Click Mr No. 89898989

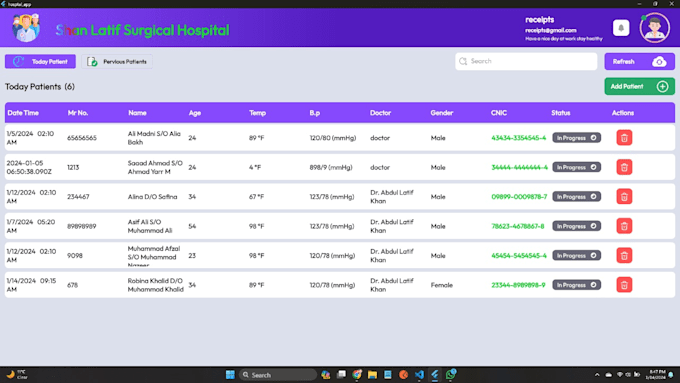coord(82,226)
